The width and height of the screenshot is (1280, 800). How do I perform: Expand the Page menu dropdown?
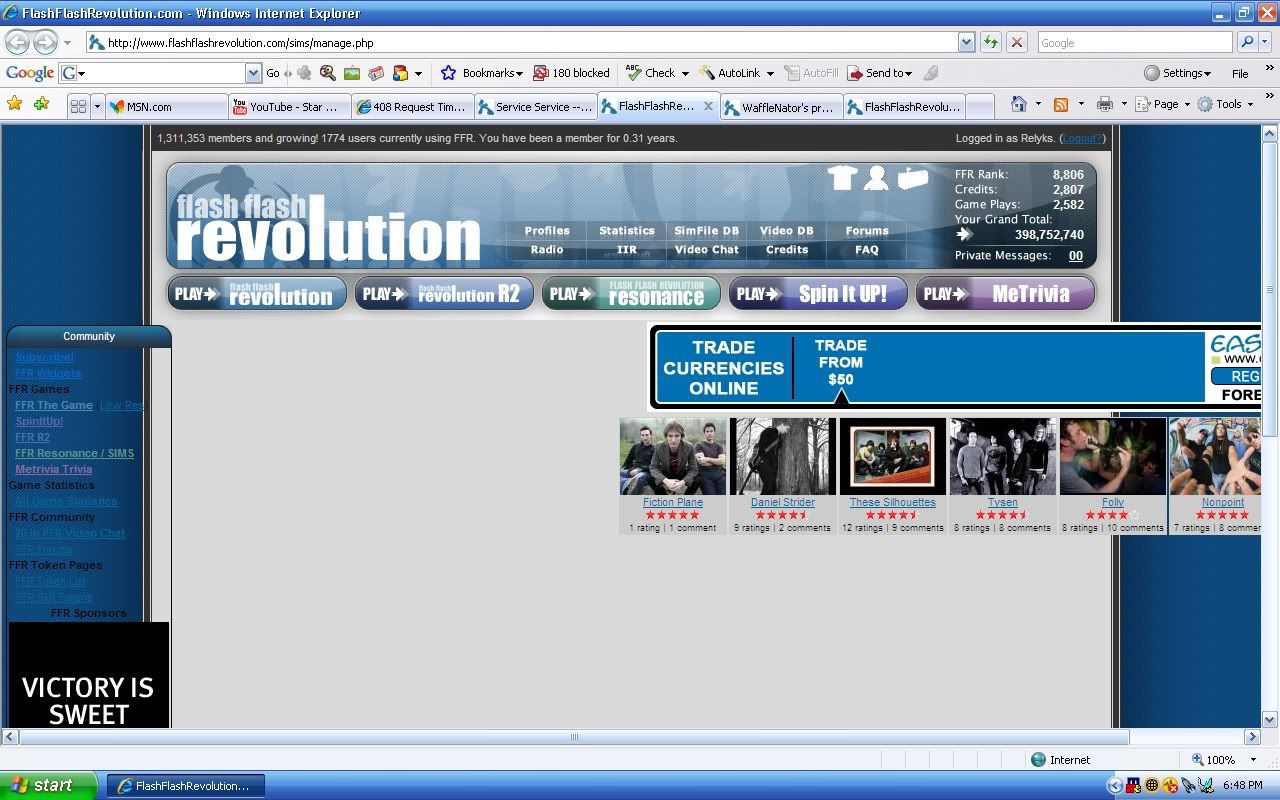[1165, 104]
